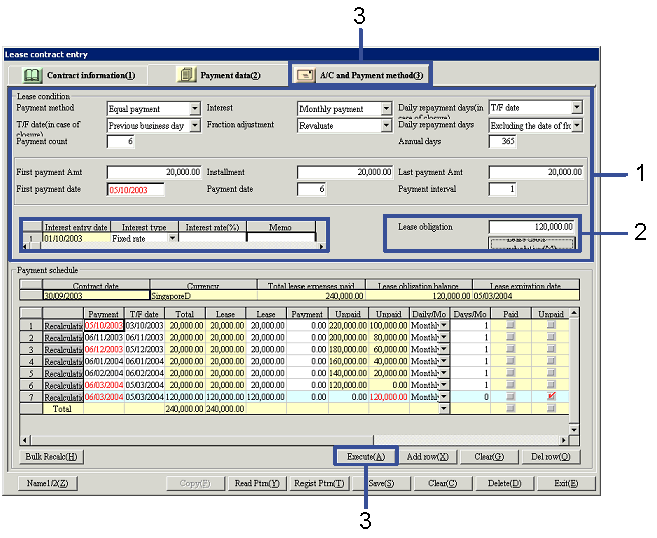Click the red Unpaid value 120,000.00 in row 7
The width and height of the screenshot is (657, 538).
[388, 397]
